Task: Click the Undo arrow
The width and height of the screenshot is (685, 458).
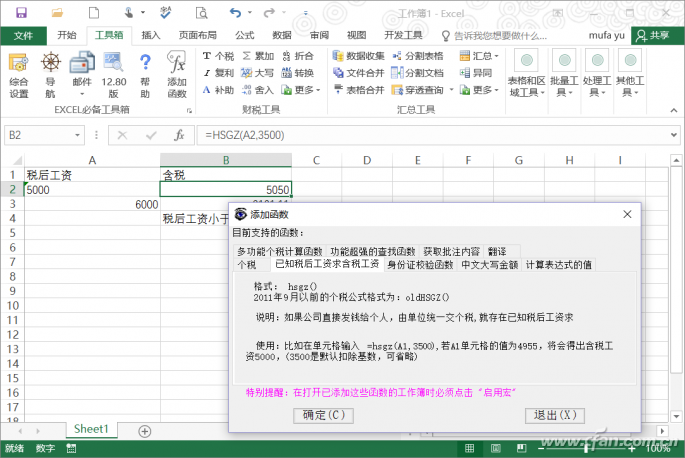Action: 235,13
